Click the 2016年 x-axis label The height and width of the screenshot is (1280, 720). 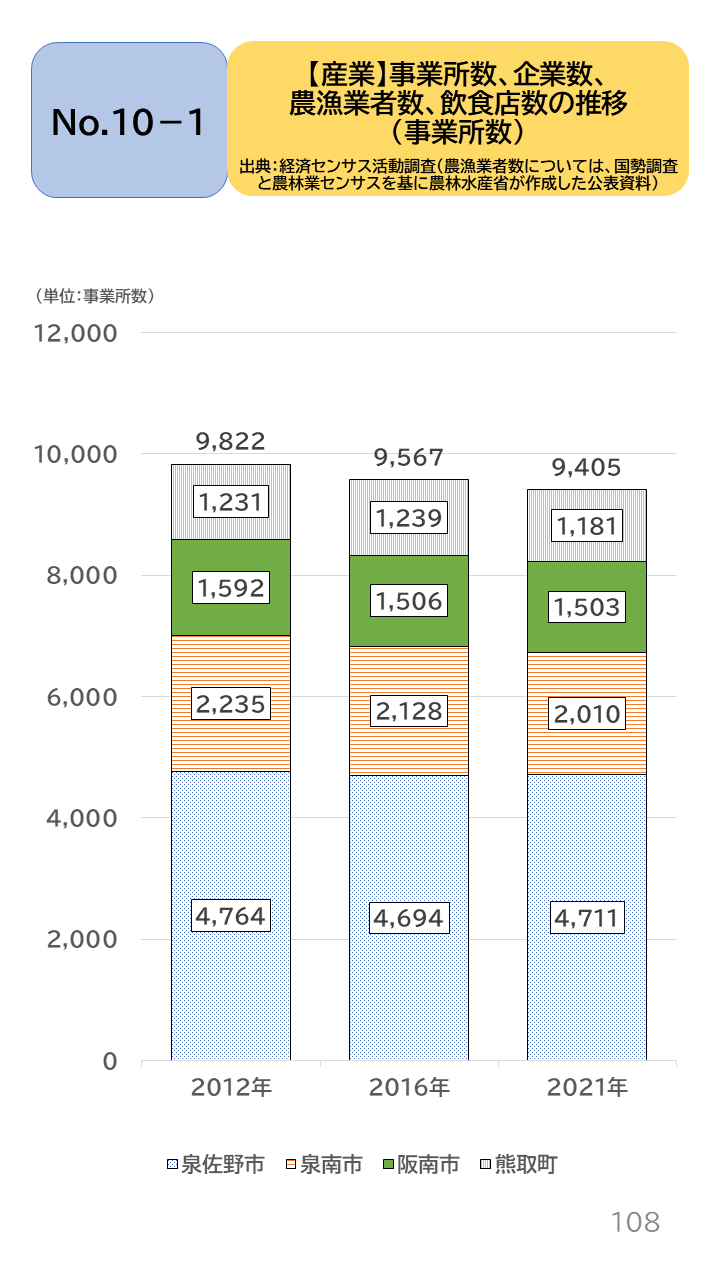click(x=408, y=1088)
